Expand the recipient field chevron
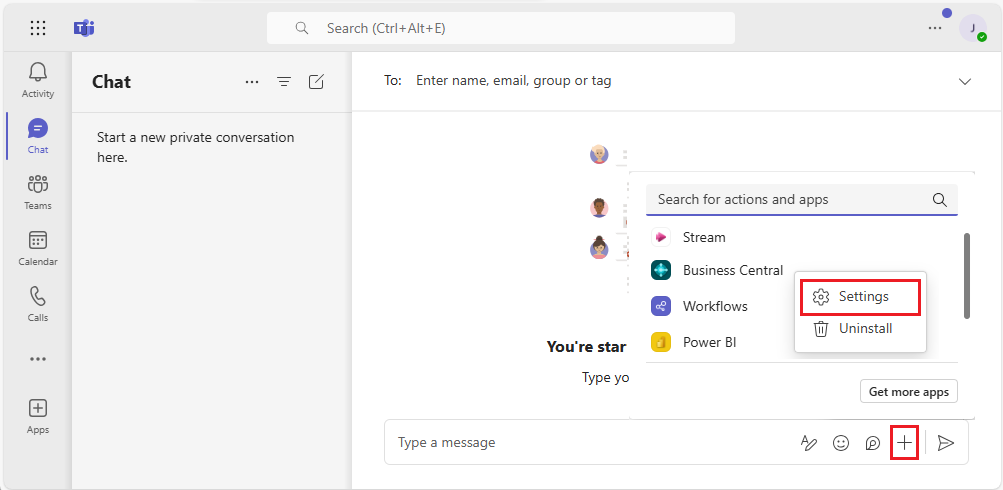1003x490 pixels. click(x=965, y=81)
